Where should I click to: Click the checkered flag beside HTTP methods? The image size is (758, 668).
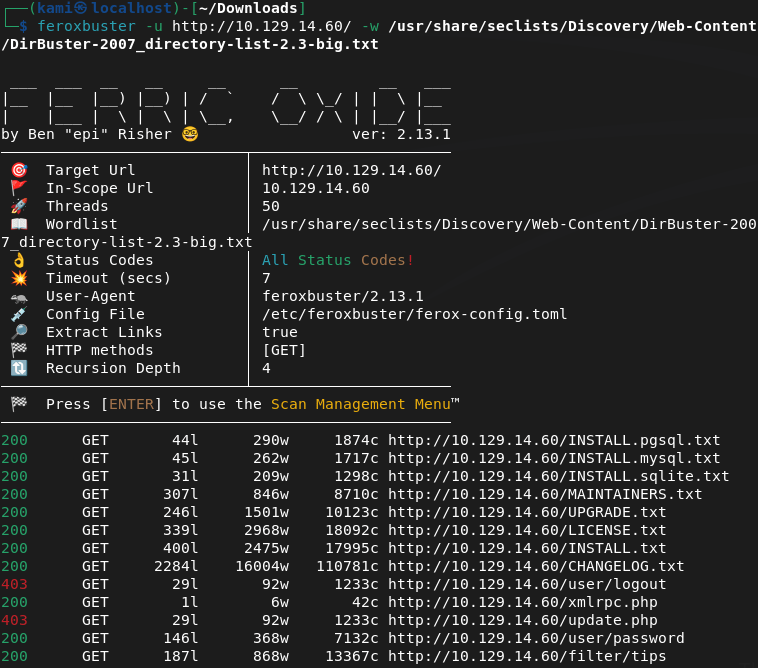(x=18, y=350)
